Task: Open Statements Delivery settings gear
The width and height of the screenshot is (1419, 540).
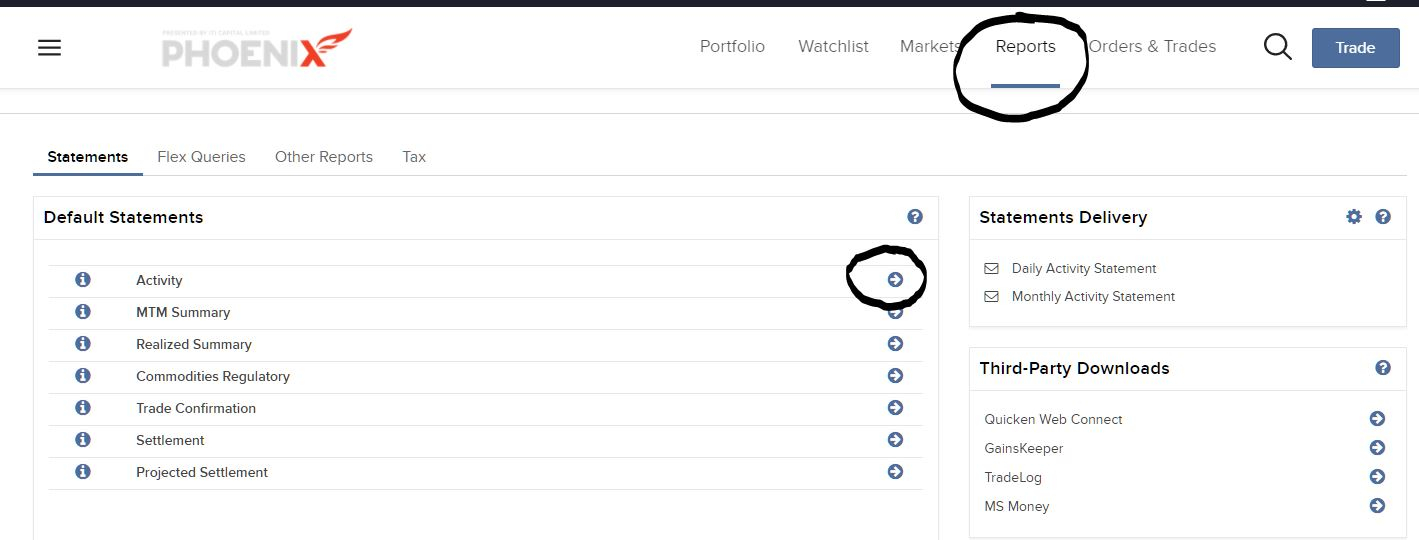Action: click(1354, 217)
